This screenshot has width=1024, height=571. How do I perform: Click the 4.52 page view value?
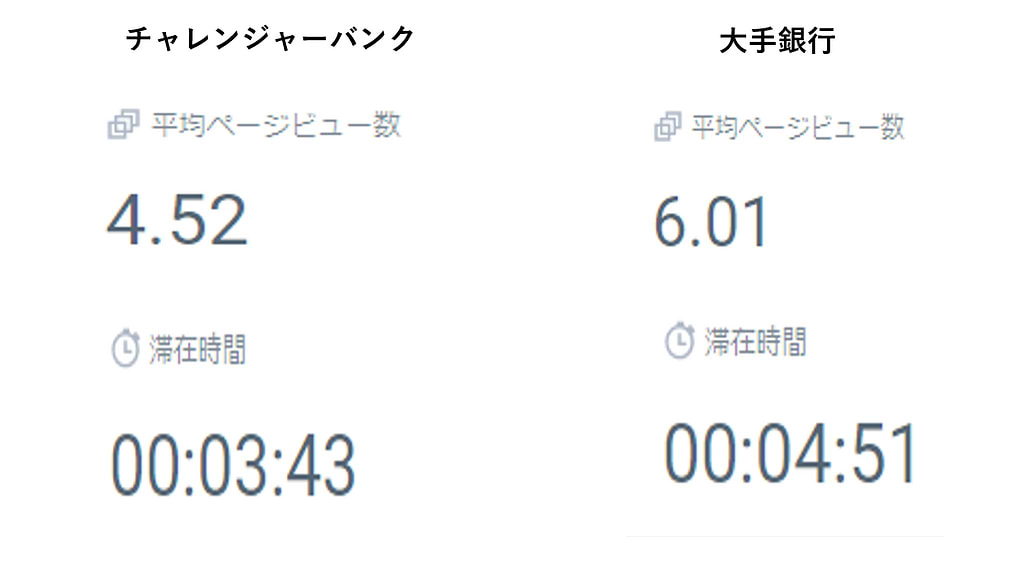point(177,220)
